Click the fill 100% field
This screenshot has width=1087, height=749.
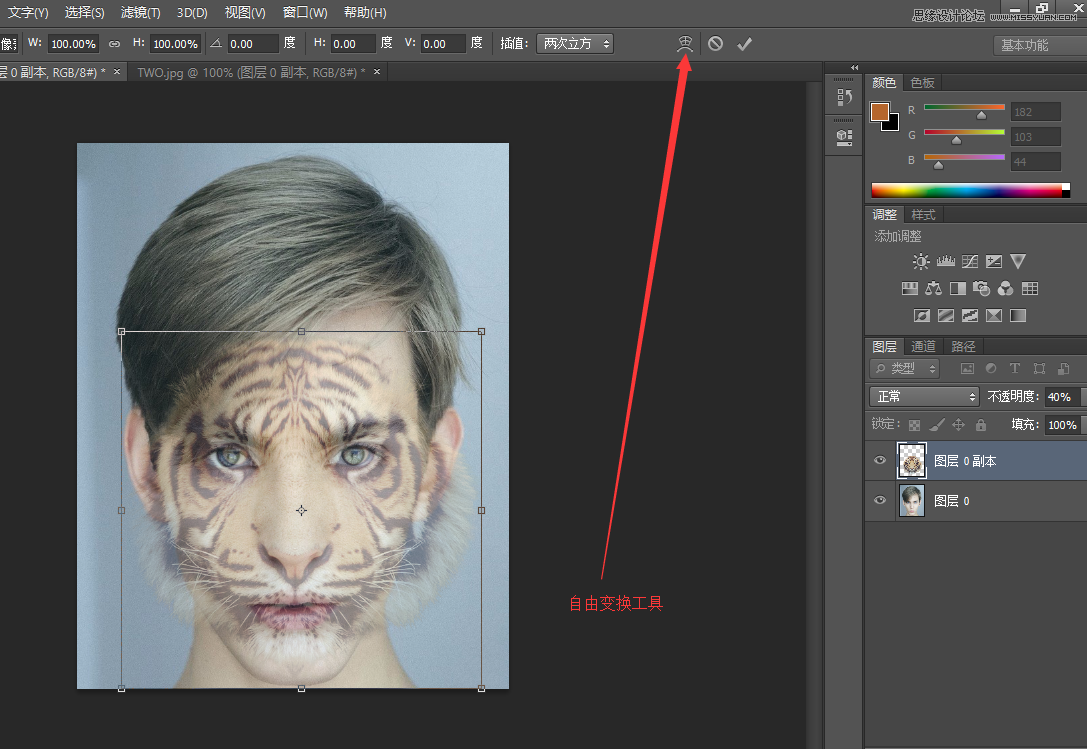1061,424
